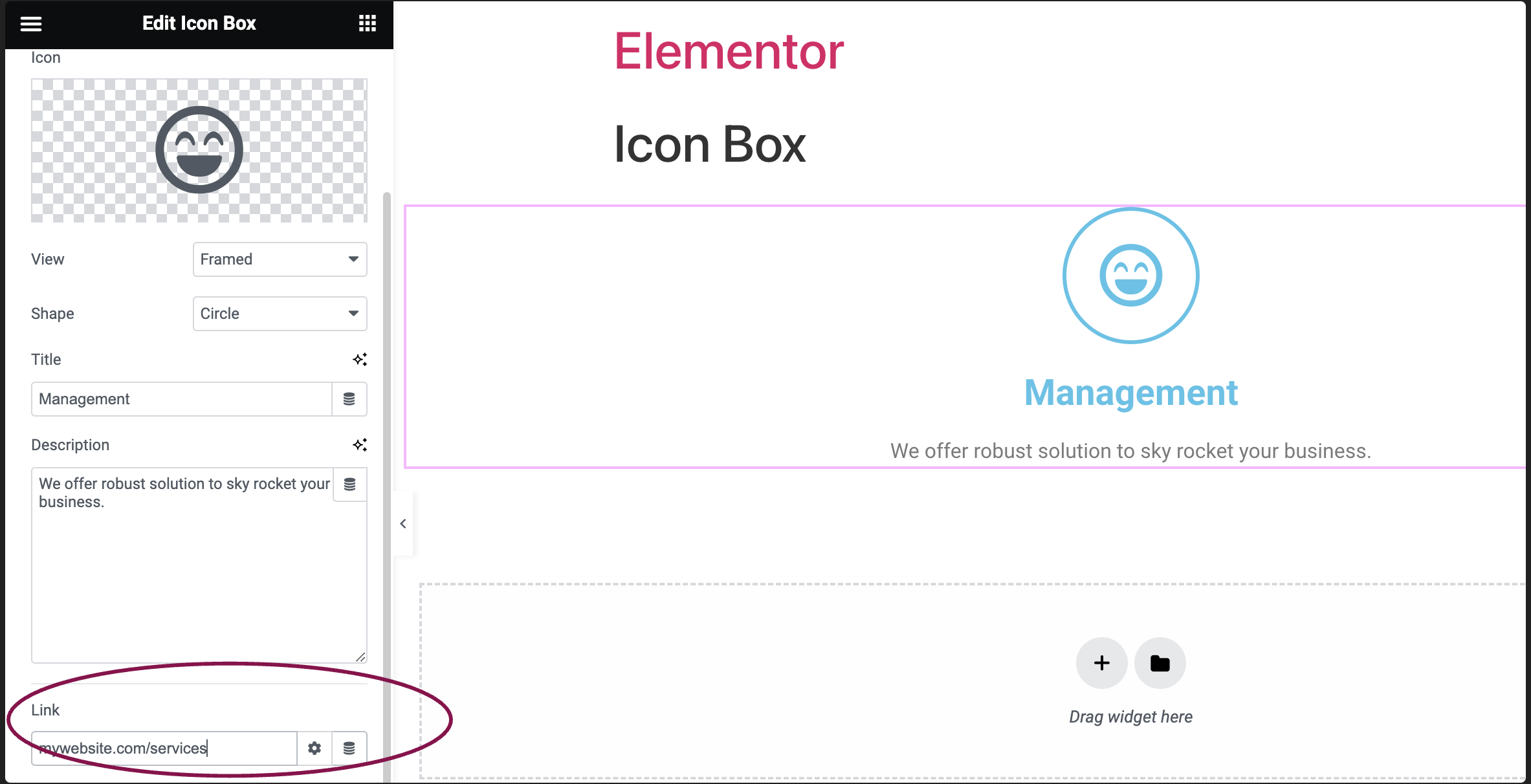Select Circle option in Shape dropdown

click(279, 313)
